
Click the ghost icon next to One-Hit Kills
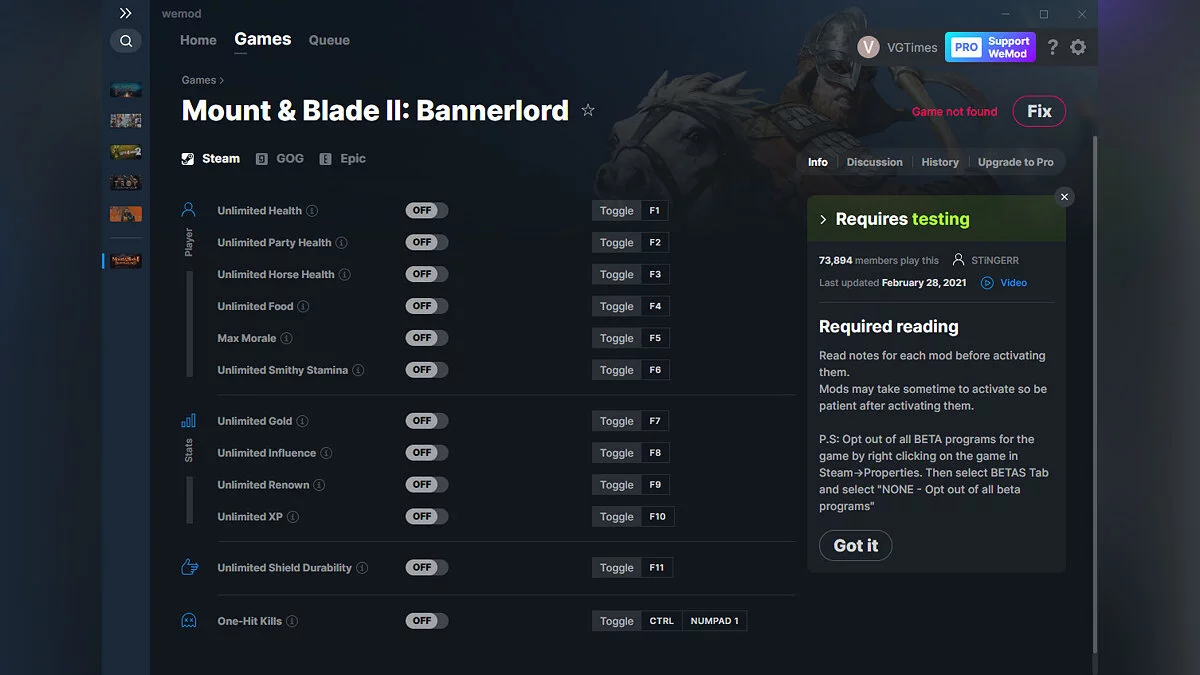tap(188, 620)
